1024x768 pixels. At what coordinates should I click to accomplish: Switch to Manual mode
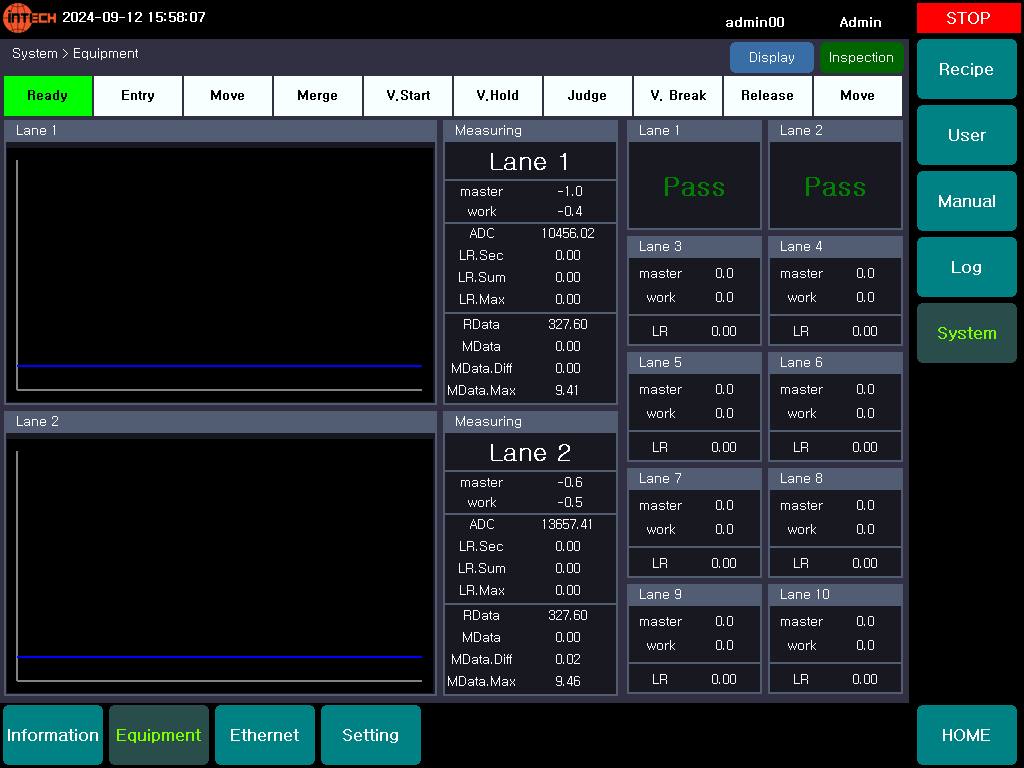click(967, 201)
